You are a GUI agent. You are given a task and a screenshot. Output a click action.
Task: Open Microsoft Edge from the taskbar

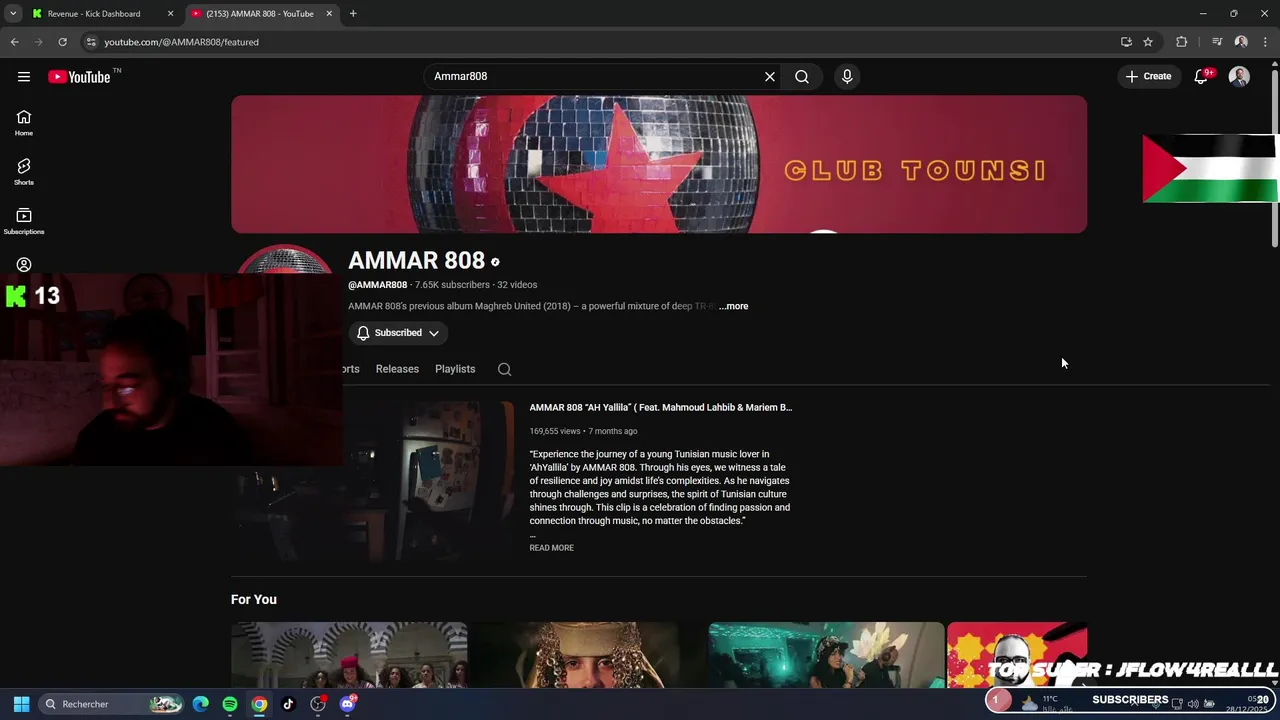[201, 704]
